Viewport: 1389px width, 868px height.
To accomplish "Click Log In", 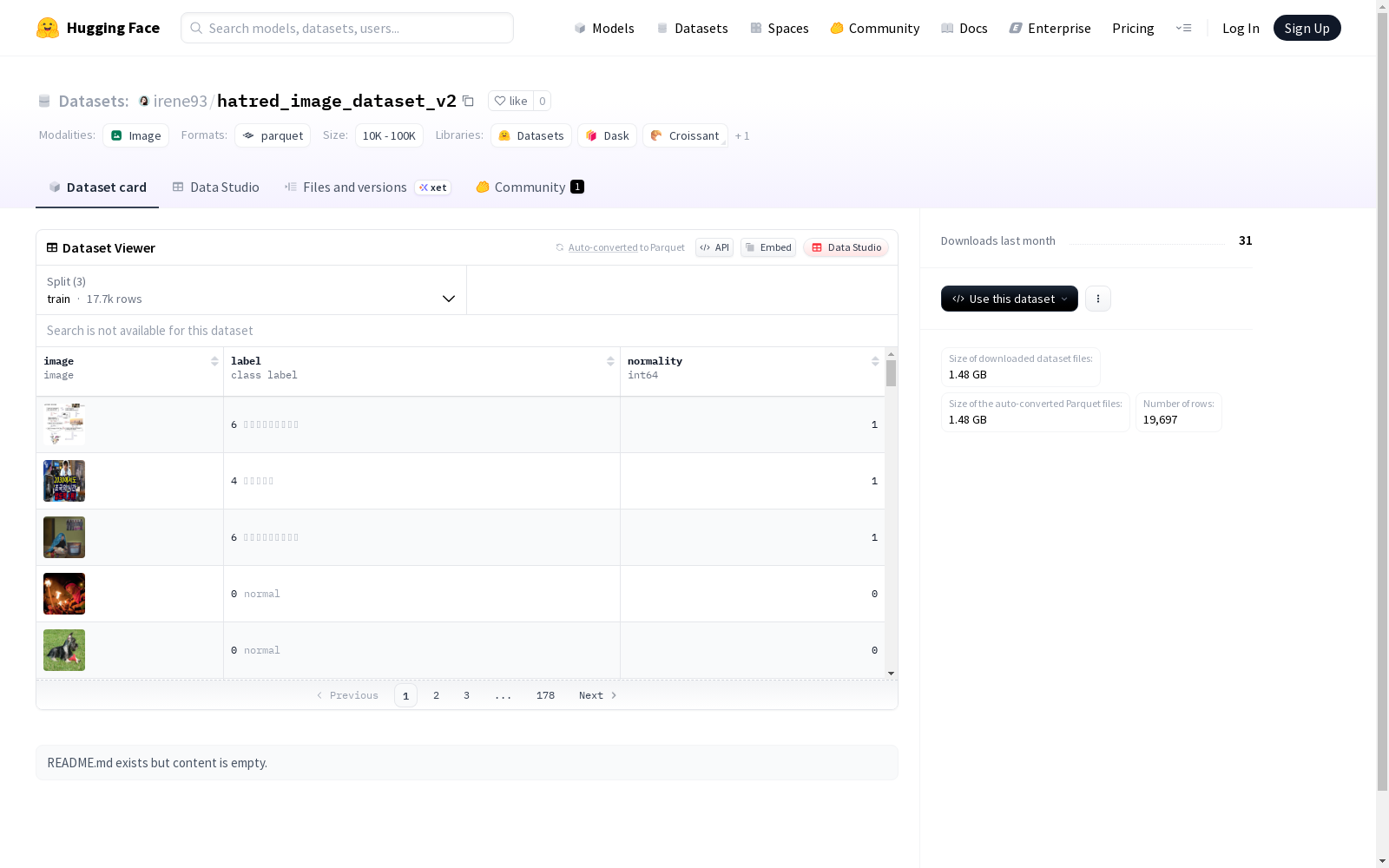I will 1241,28.
